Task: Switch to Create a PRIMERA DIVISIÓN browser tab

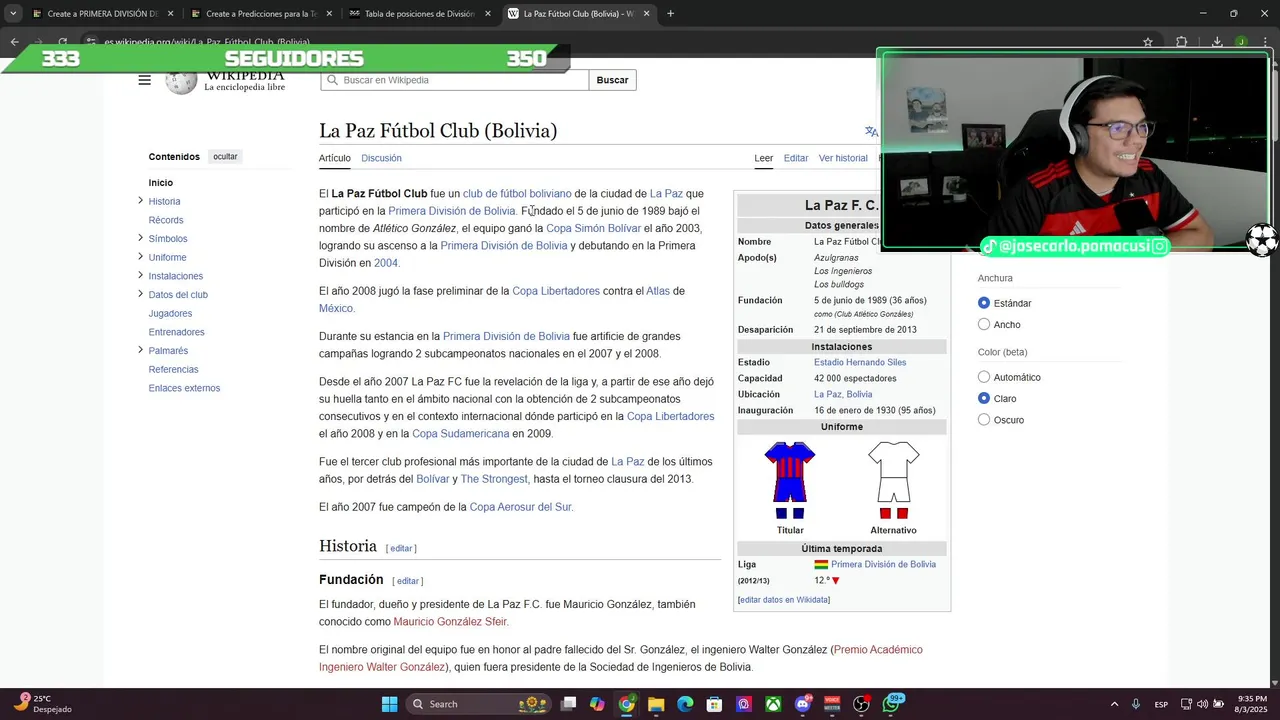Action: [104, 14]
